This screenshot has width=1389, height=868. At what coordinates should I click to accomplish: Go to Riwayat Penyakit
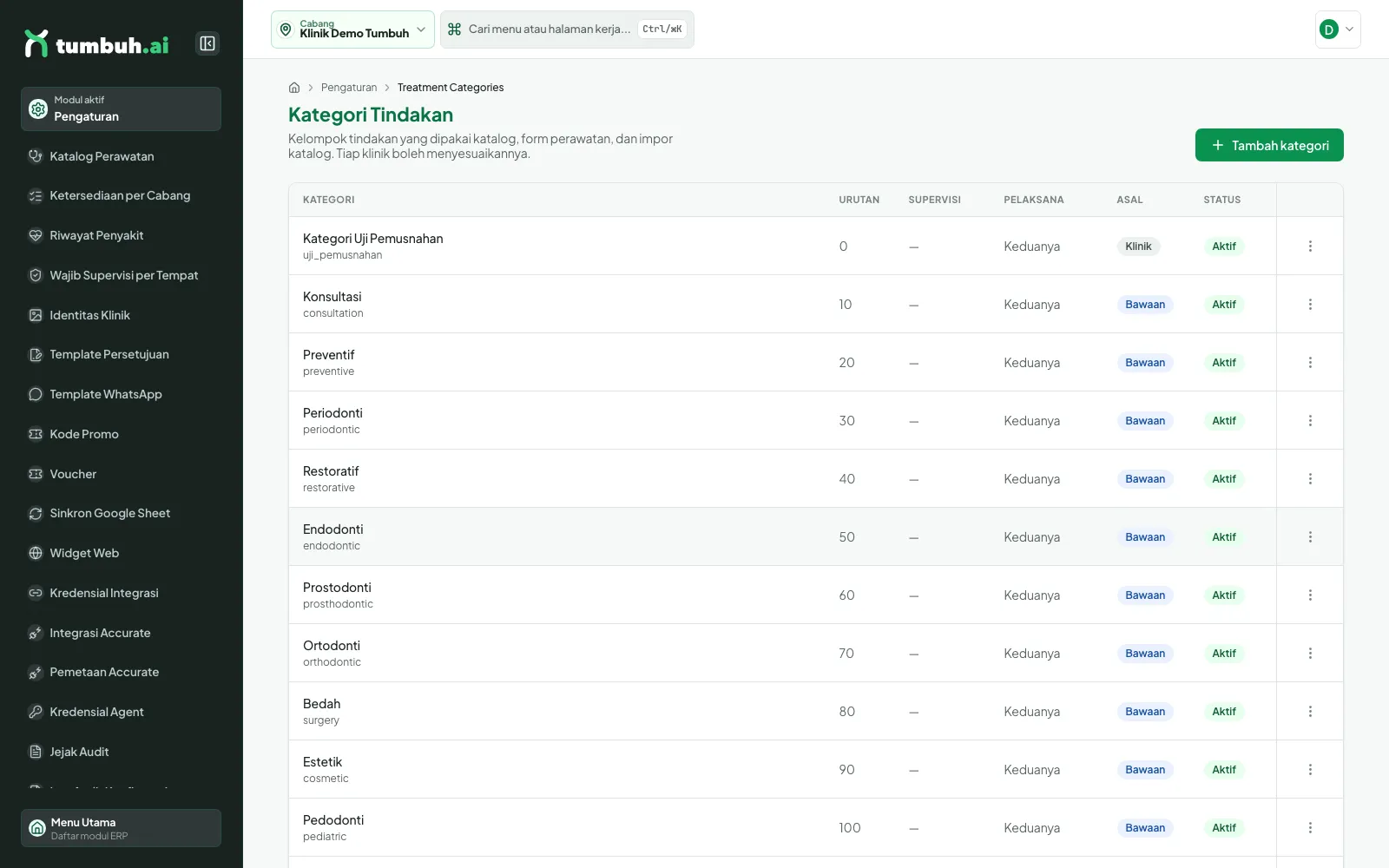(121, 235)
